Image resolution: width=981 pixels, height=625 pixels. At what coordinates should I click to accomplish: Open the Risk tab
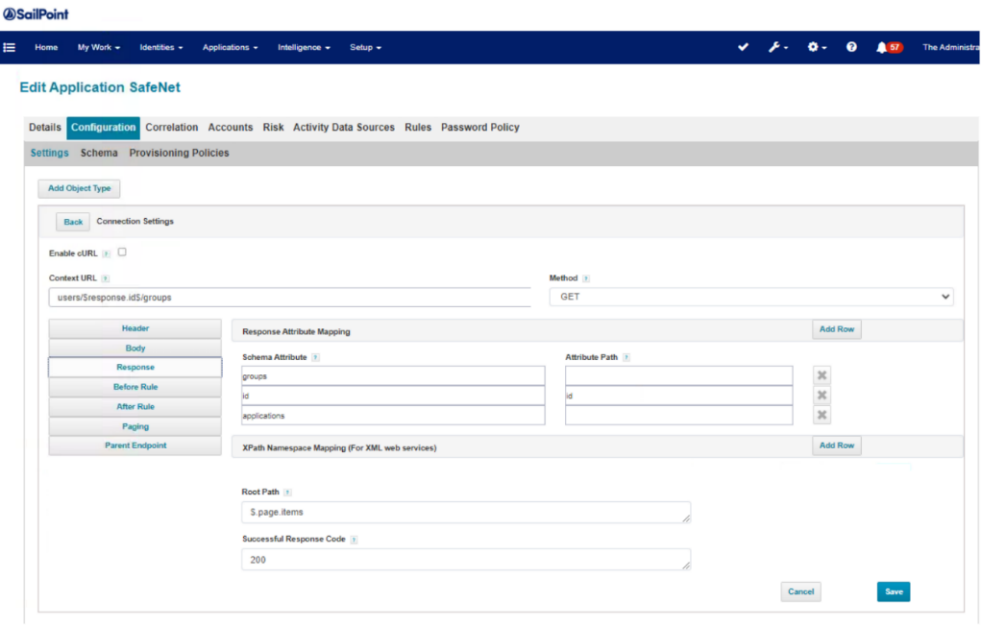273,128
